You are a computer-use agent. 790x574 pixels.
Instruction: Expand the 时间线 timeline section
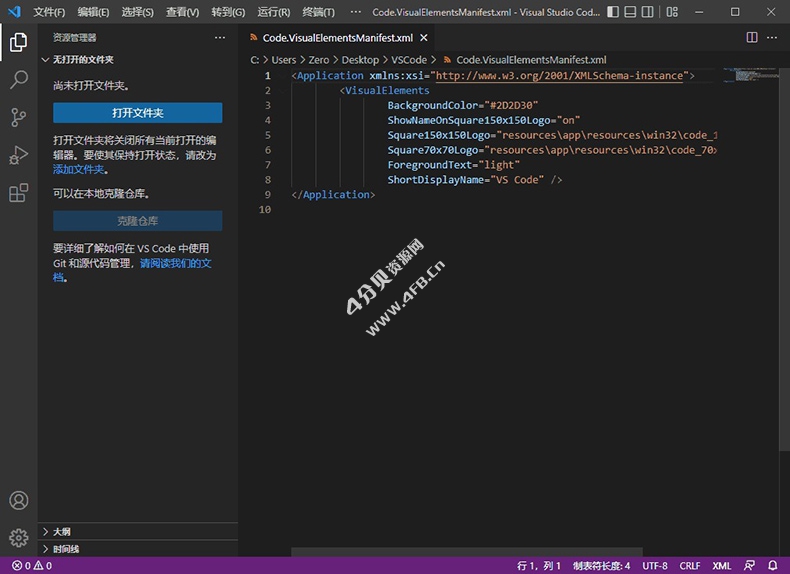[138, 549]
